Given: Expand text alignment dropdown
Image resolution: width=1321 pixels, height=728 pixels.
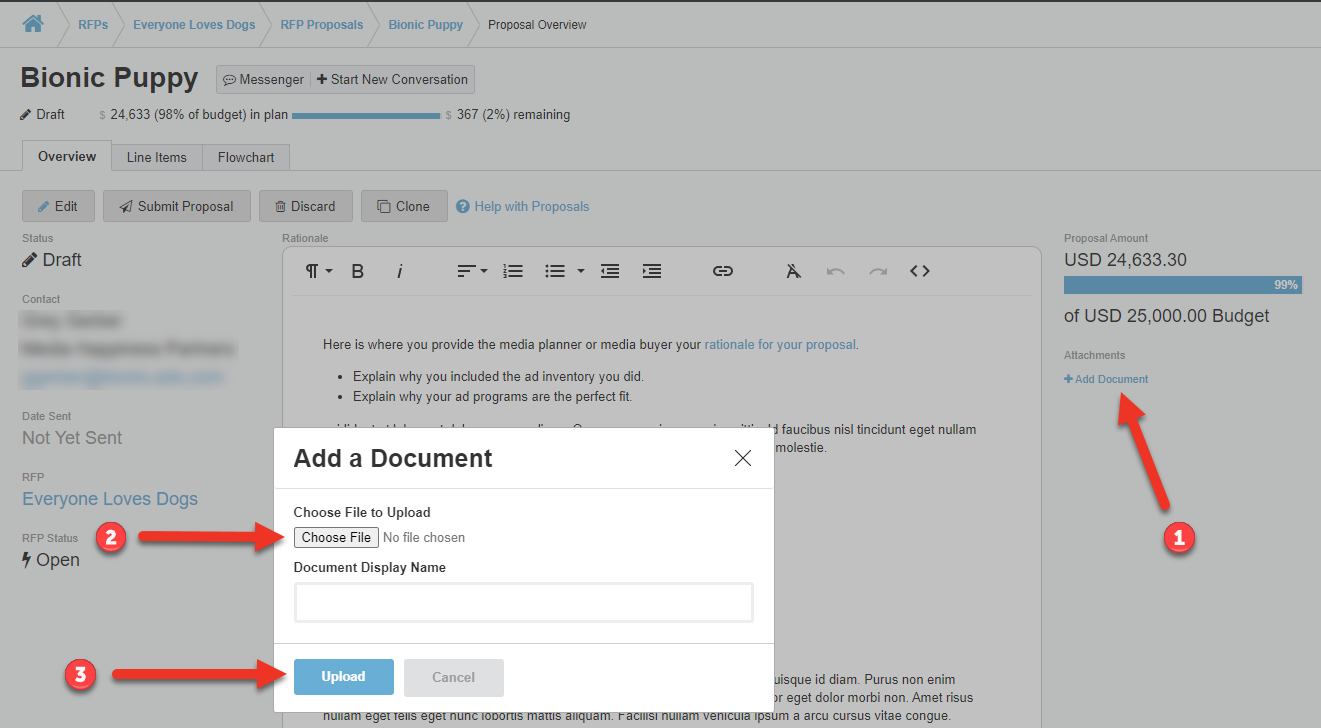Looking at the screenshot, I should click(472, 271).
